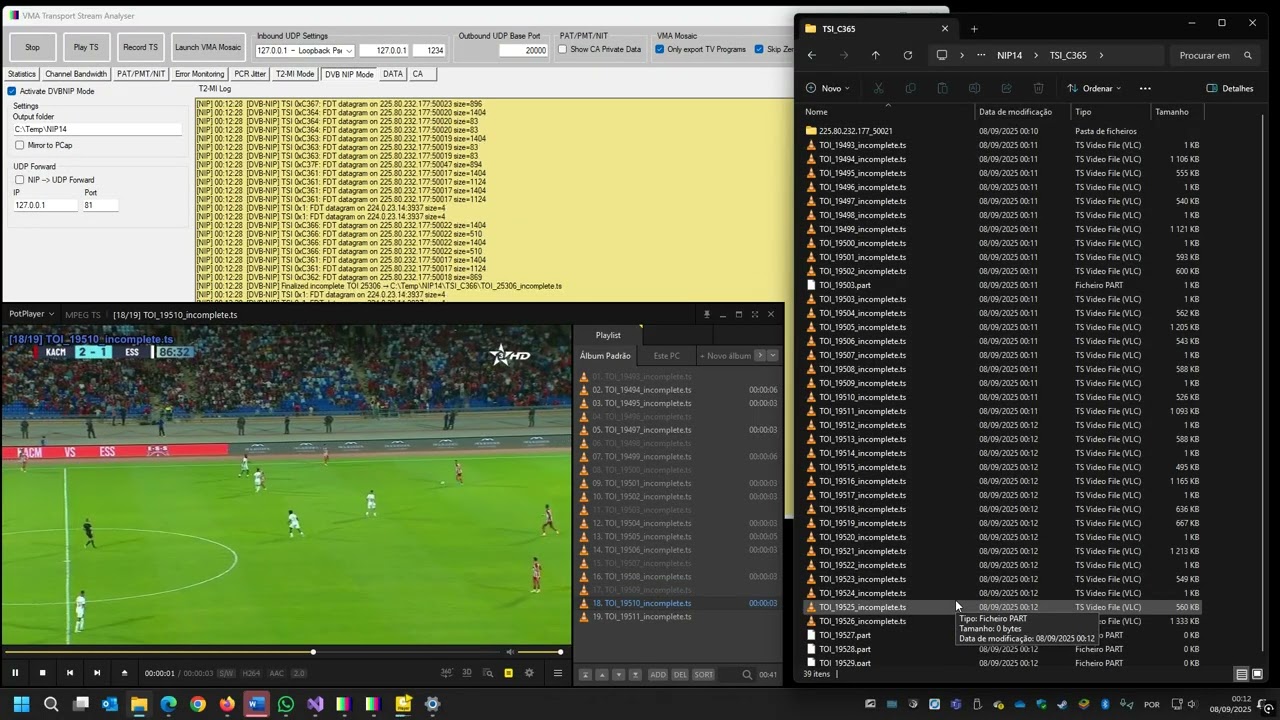The height and width of the screenshot is (720, 1280).
Task: Toggle Detalhes pane in Explorer
Action: click(x=1229, y=88)
